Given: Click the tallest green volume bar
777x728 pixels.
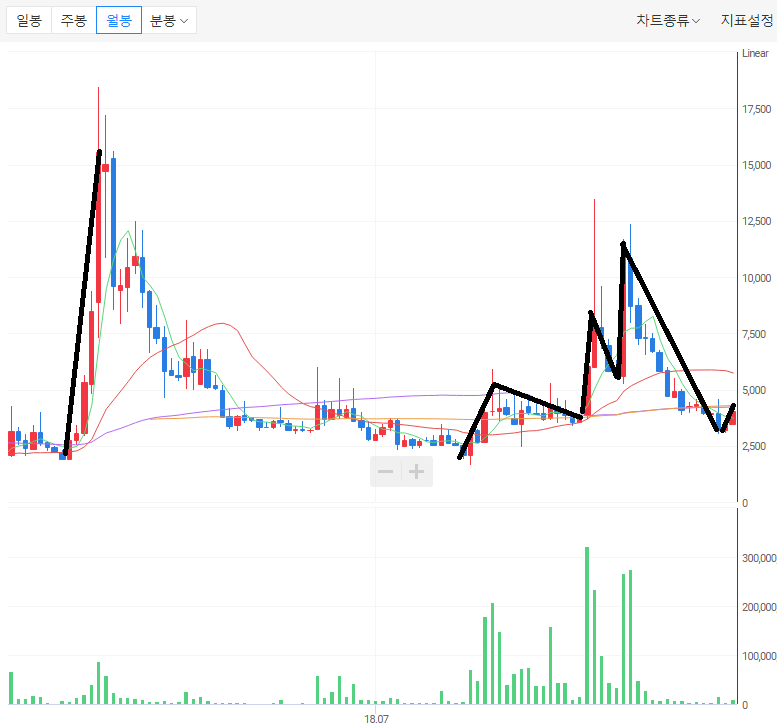Looking at the screenshot, I should click(x=587, y=625).
